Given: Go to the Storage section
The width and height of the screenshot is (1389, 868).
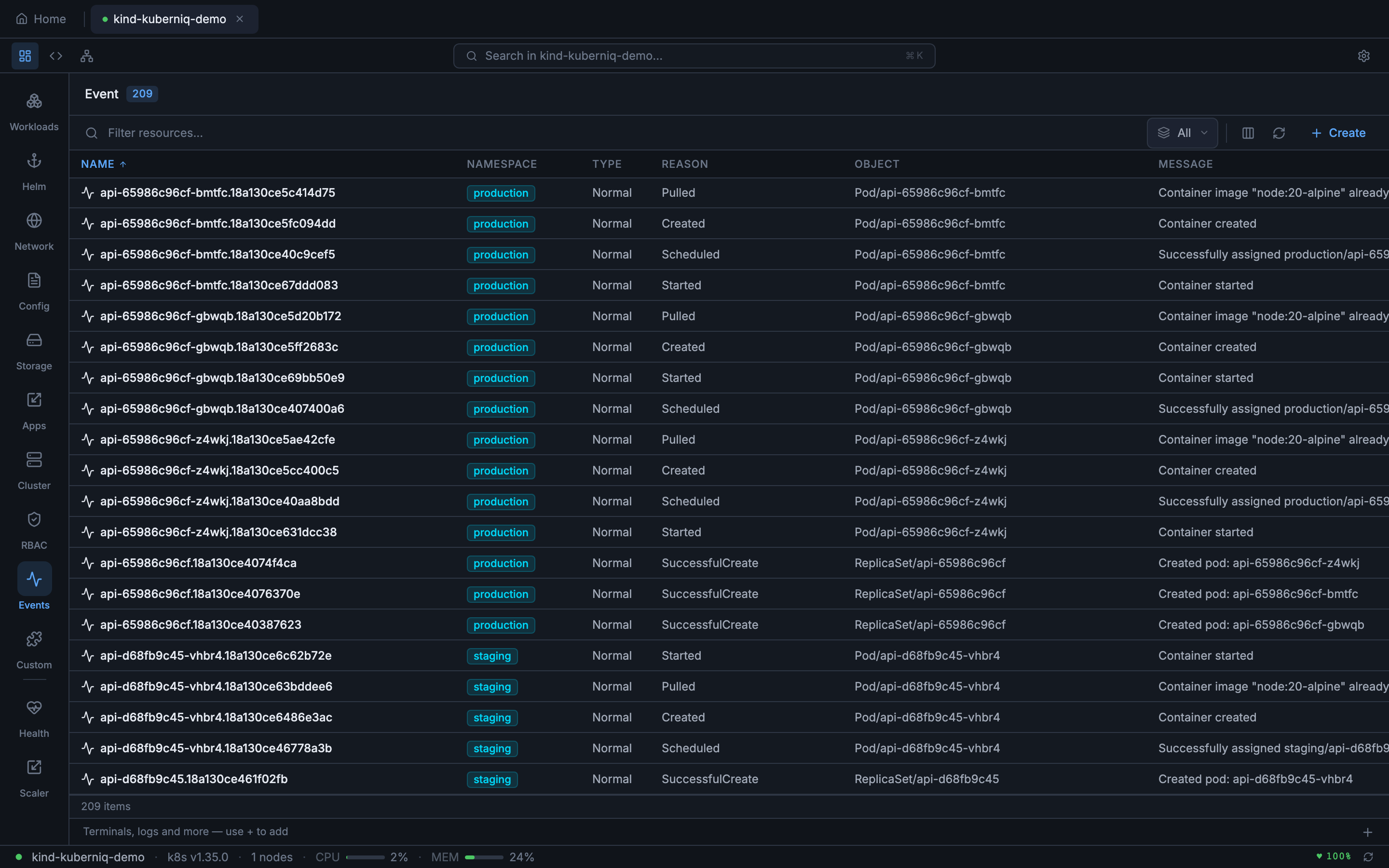Looking at the screenshot, I should 34,350.
